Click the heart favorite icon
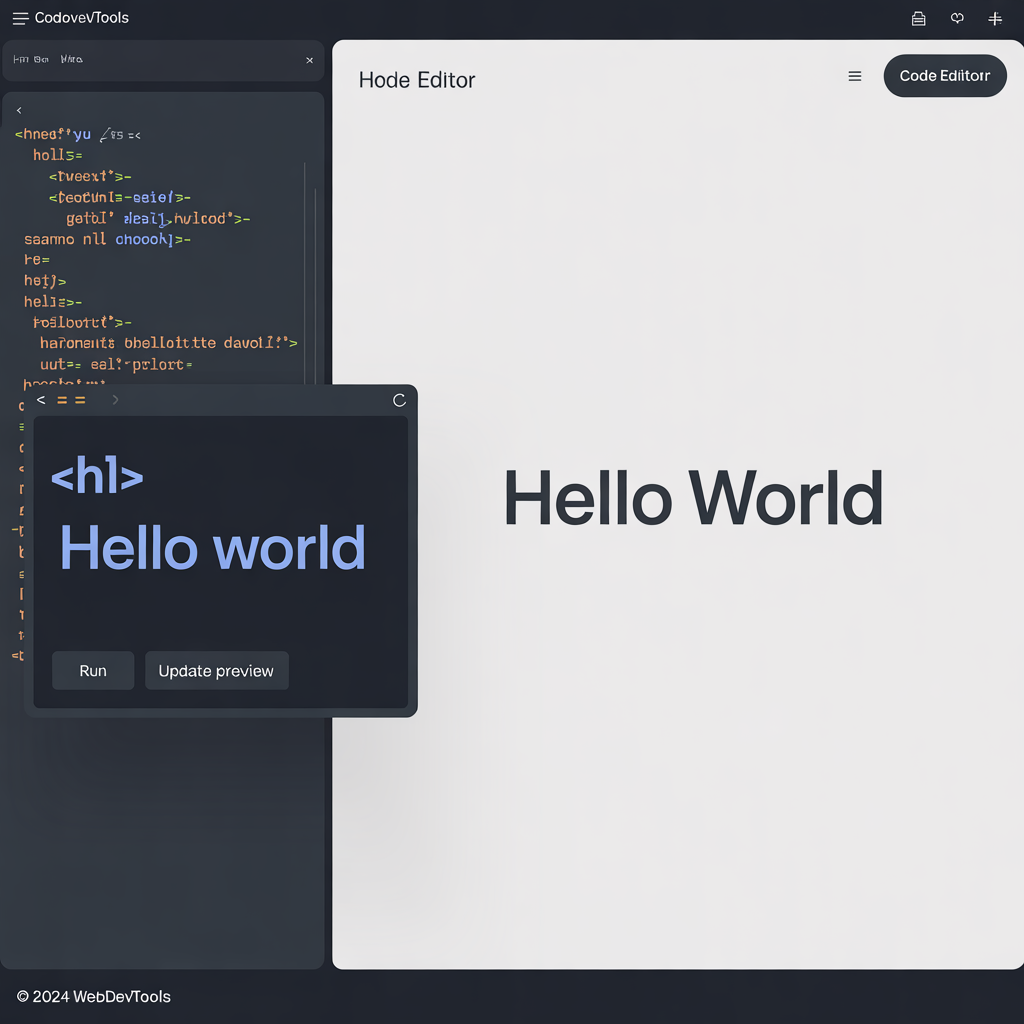1024x1024 pixels. click(x=957, y=18)
